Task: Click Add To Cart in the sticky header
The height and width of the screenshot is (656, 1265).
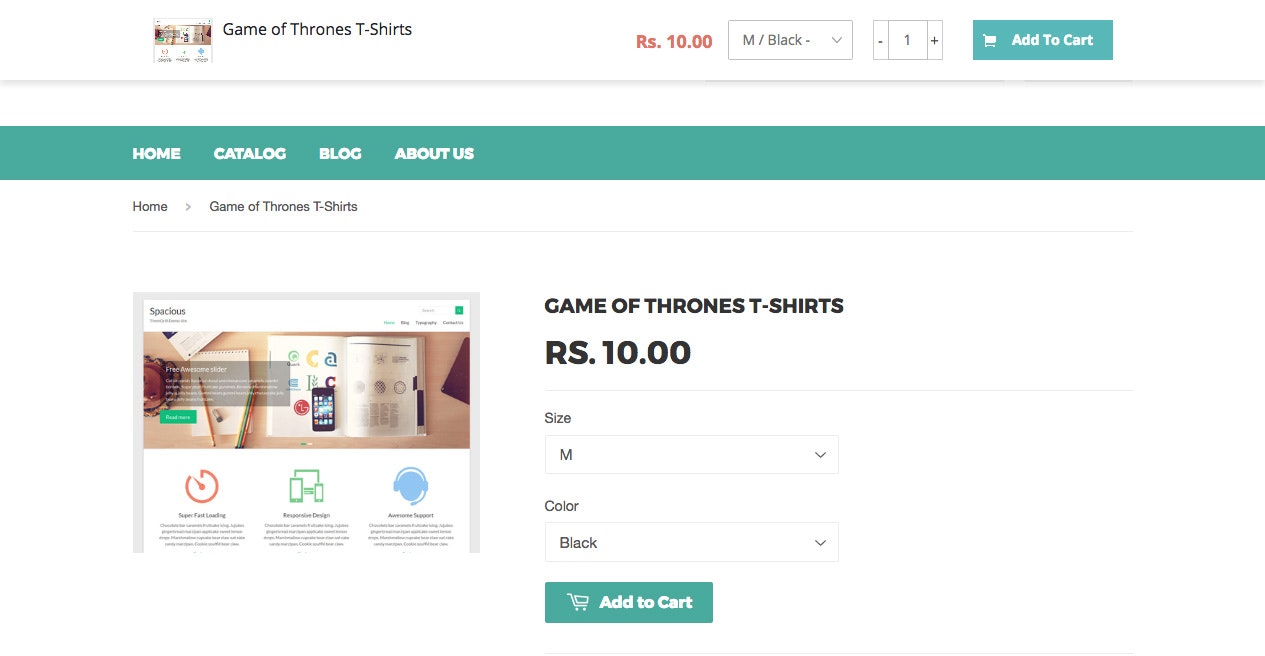Action: click(1042, 40)
